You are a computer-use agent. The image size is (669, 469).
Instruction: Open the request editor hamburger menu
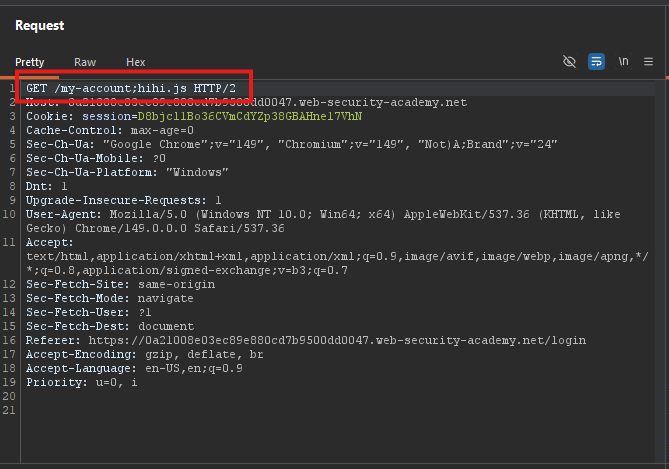coord(648,62)
